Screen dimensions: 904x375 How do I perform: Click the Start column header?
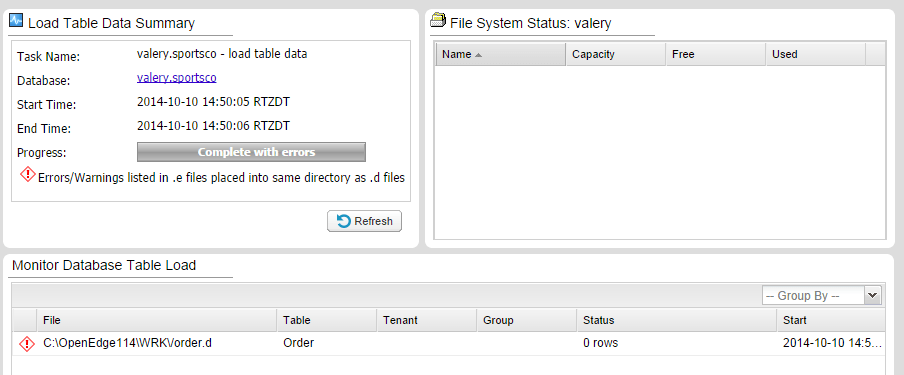(x=831, y=320)
